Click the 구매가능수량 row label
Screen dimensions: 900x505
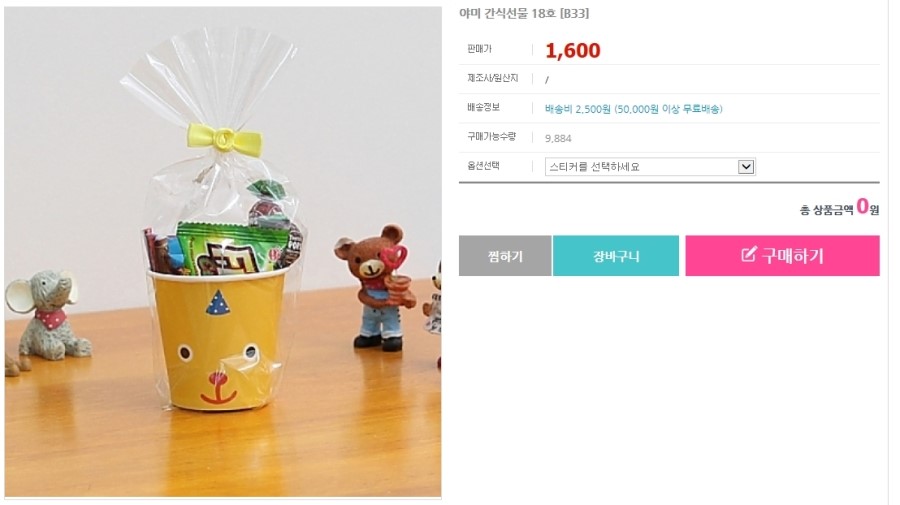point(491,137)
